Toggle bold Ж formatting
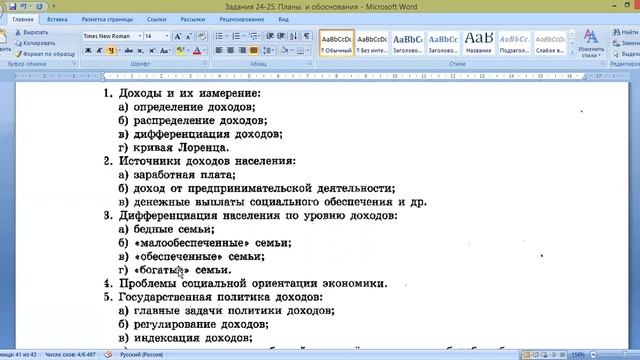640x360 pixels. click(88, 51)
